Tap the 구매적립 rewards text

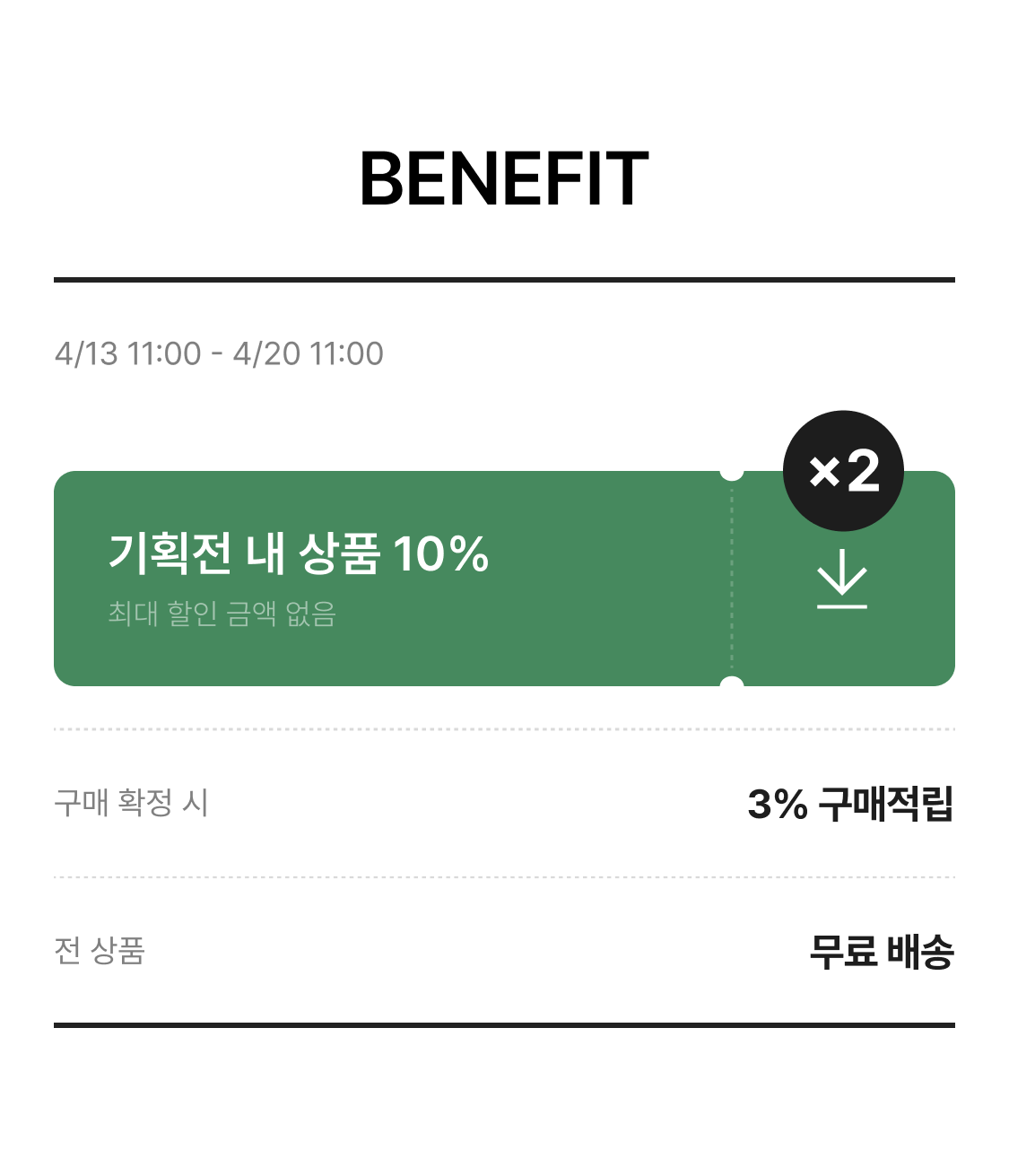coord(885,804)
